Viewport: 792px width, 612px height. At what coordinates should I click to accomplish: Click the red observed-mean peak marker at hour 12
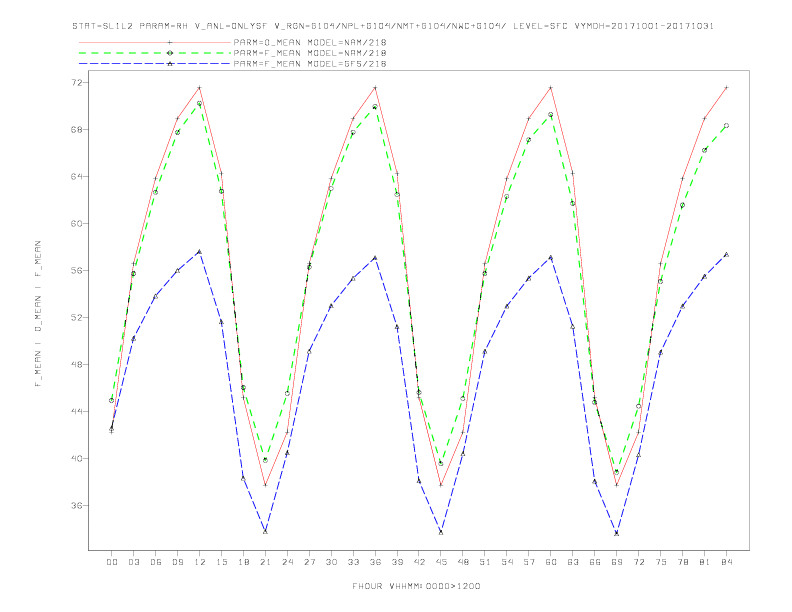pos(200,88)
